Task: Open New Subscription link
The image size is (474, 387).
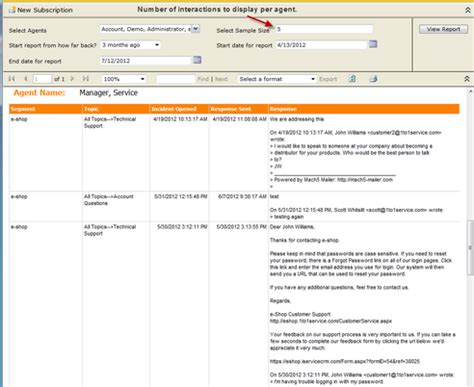Action: pyautogui.click(x=45, y=10)
